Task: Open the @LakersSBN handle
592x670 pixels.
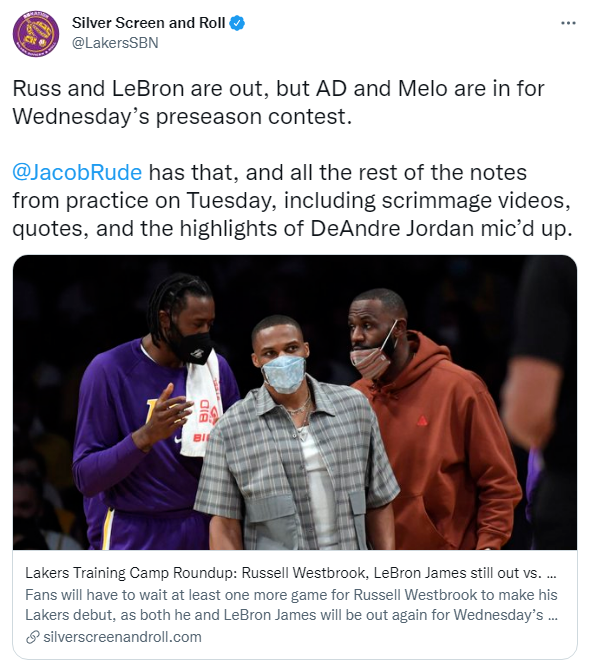Action: [x=115, y=43]
